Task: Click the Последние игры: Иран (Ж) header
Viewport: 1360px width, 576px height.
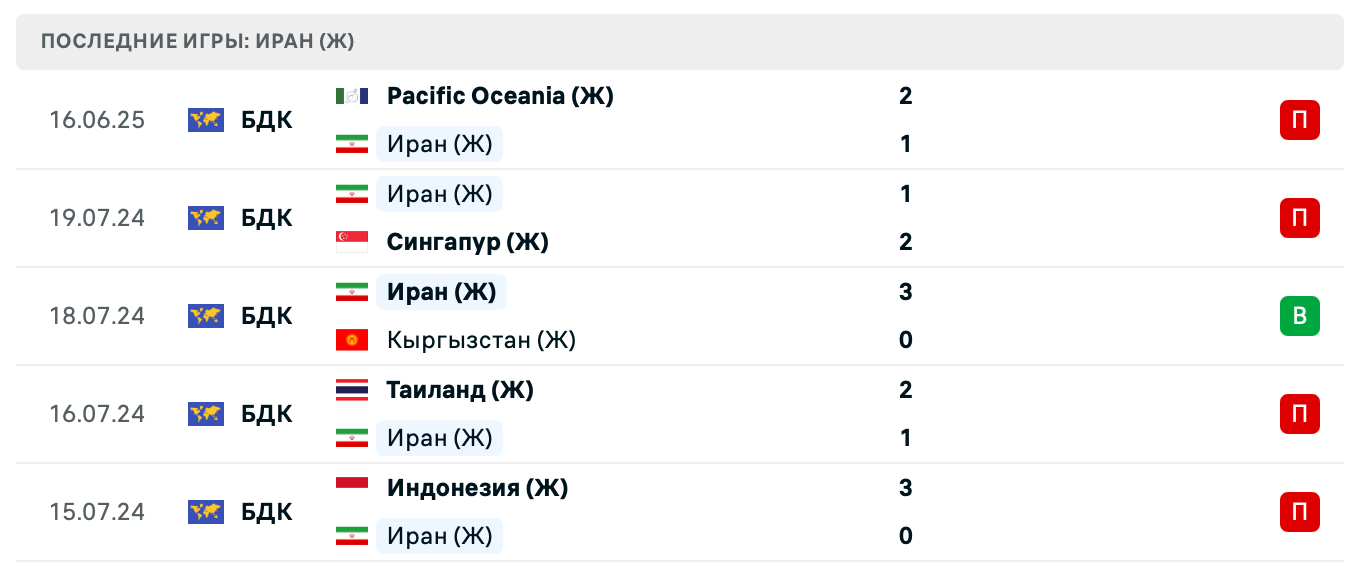Action: click(x=198, y=42)
